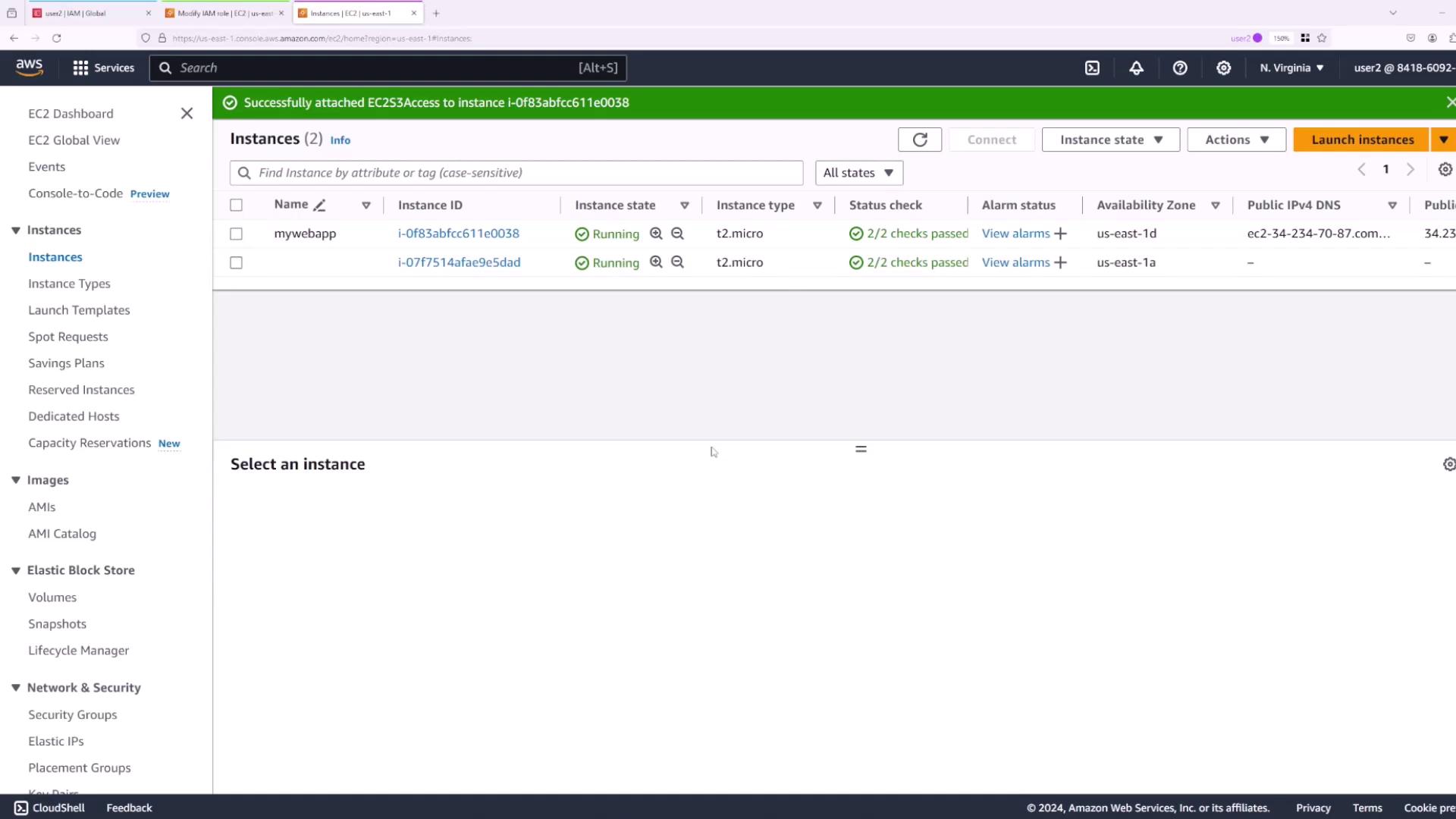Screen dimensions: 1456x819
Task: Select the mywebapp instance checkbox
Action: coord(237,234)
